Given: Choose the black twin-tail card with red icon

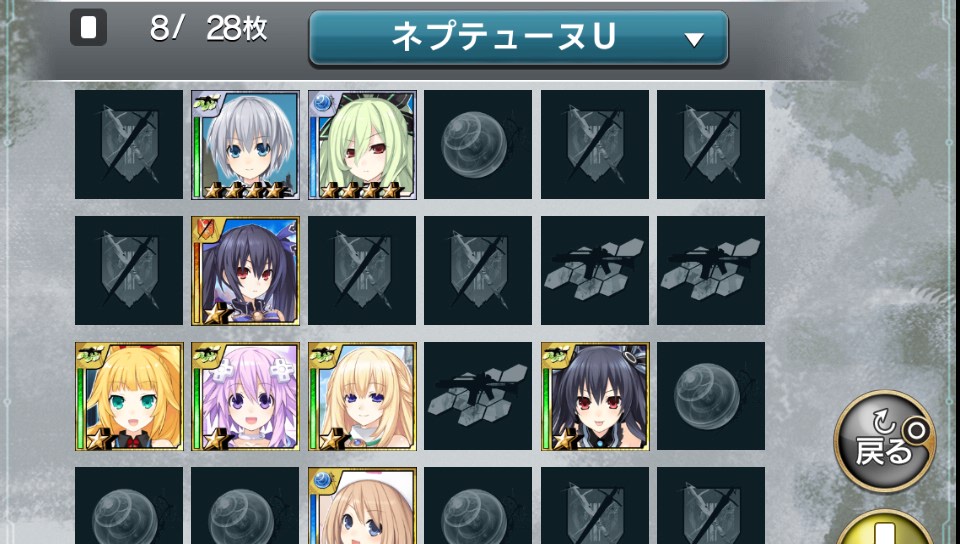Looking at the screenshot, I should tap(245, 270).
